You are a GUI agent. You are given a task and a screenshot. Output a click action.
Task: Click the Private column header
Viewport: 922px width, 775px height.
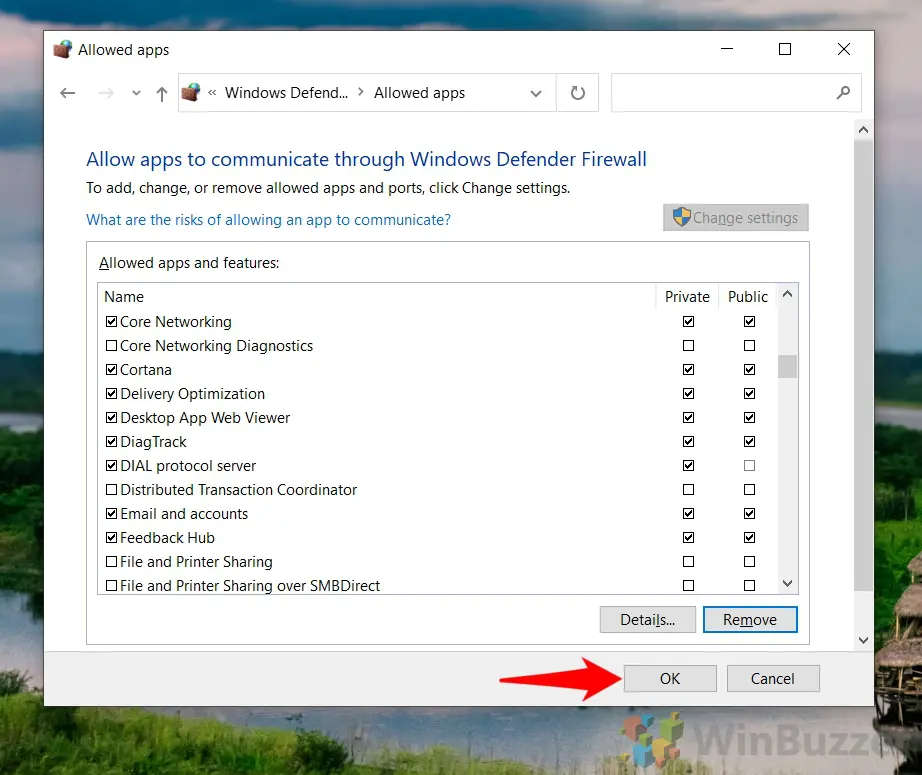pyautogui.click(x=687, y=296)
